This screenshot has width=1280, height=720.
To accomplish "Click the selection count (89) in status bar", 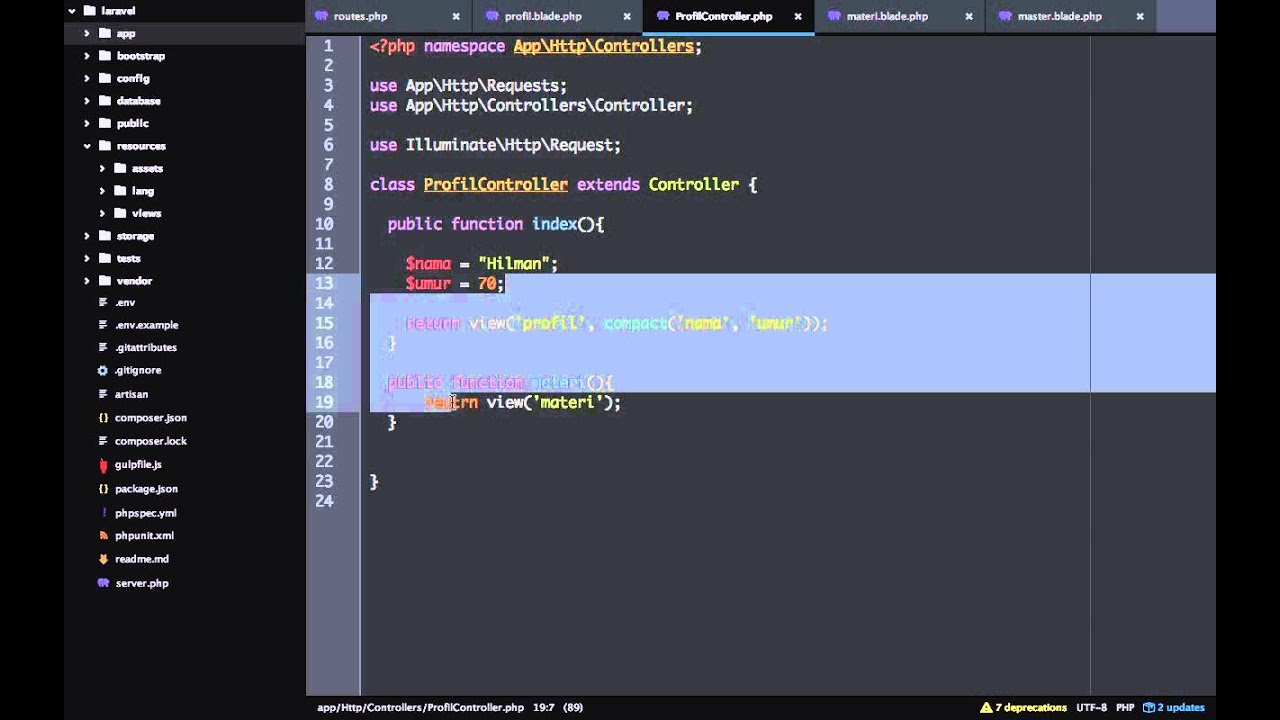I will pyautogui.click(x=573, y=707).
